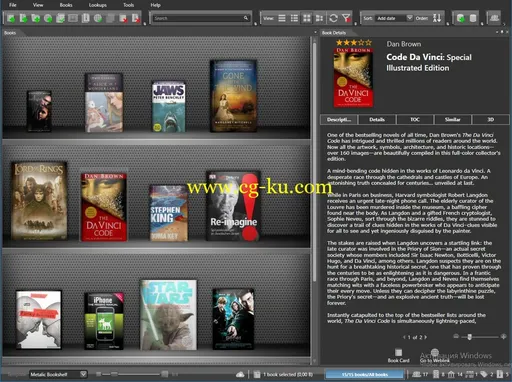The height and width of the screenshot is (382, 512).
Task: Click the stacked pages checkmark toolbar icon
Action: point(60,18)
